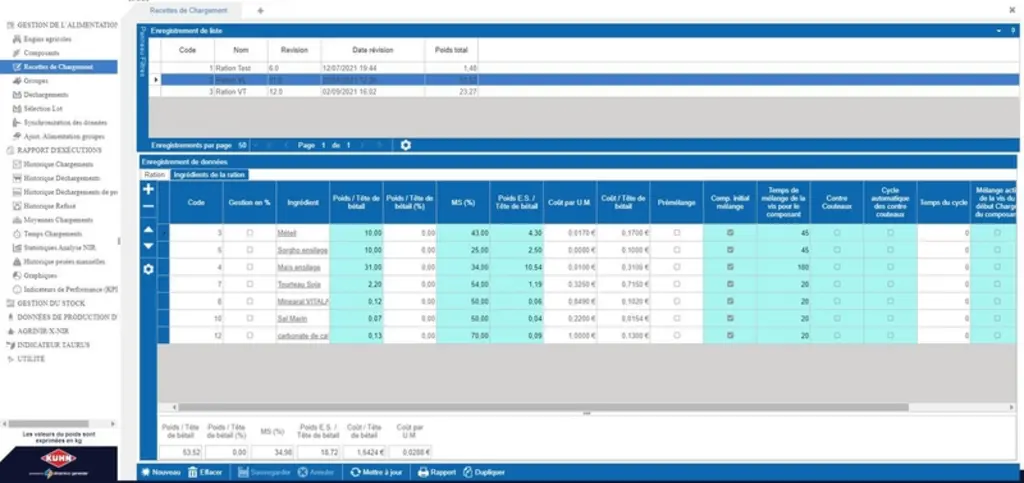1024x483 pixels.
Task: Open the Méteil ingredient link
Action: click(x=287, y=232)
